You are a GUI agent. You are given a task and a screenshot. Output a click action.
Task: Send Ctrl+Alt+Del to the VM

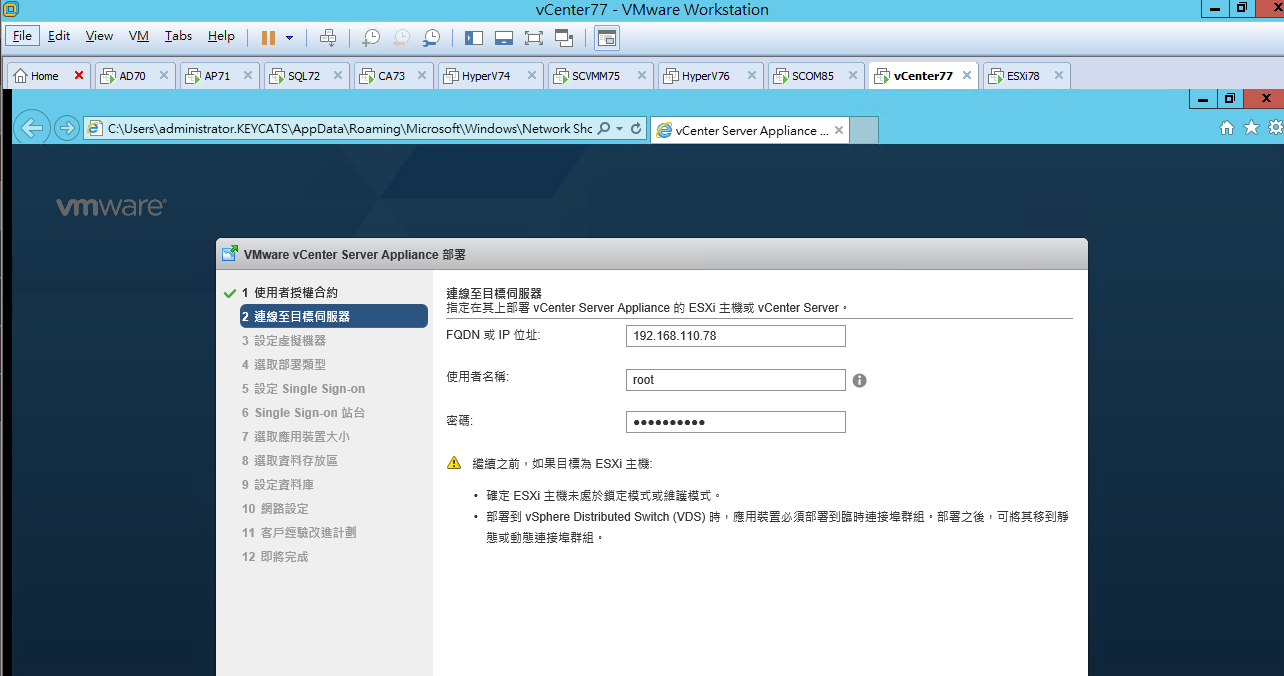[x=328, y=37]
